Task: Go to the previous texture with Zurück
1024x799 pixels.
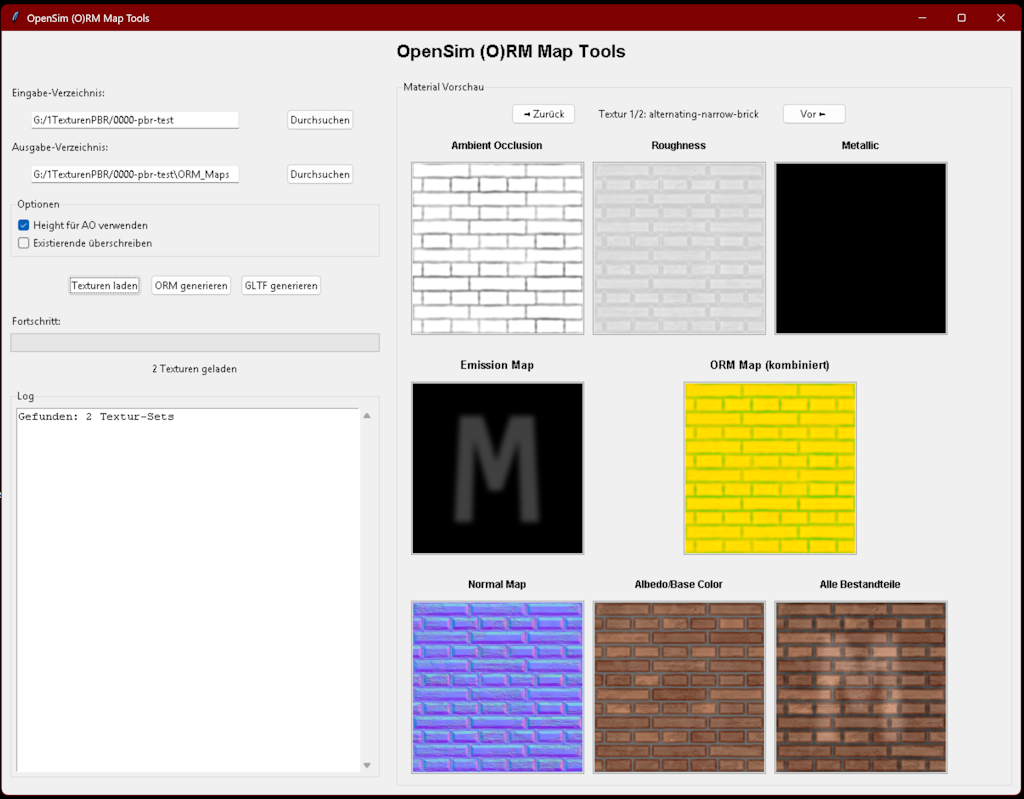Action: click(x=543, y=114)
